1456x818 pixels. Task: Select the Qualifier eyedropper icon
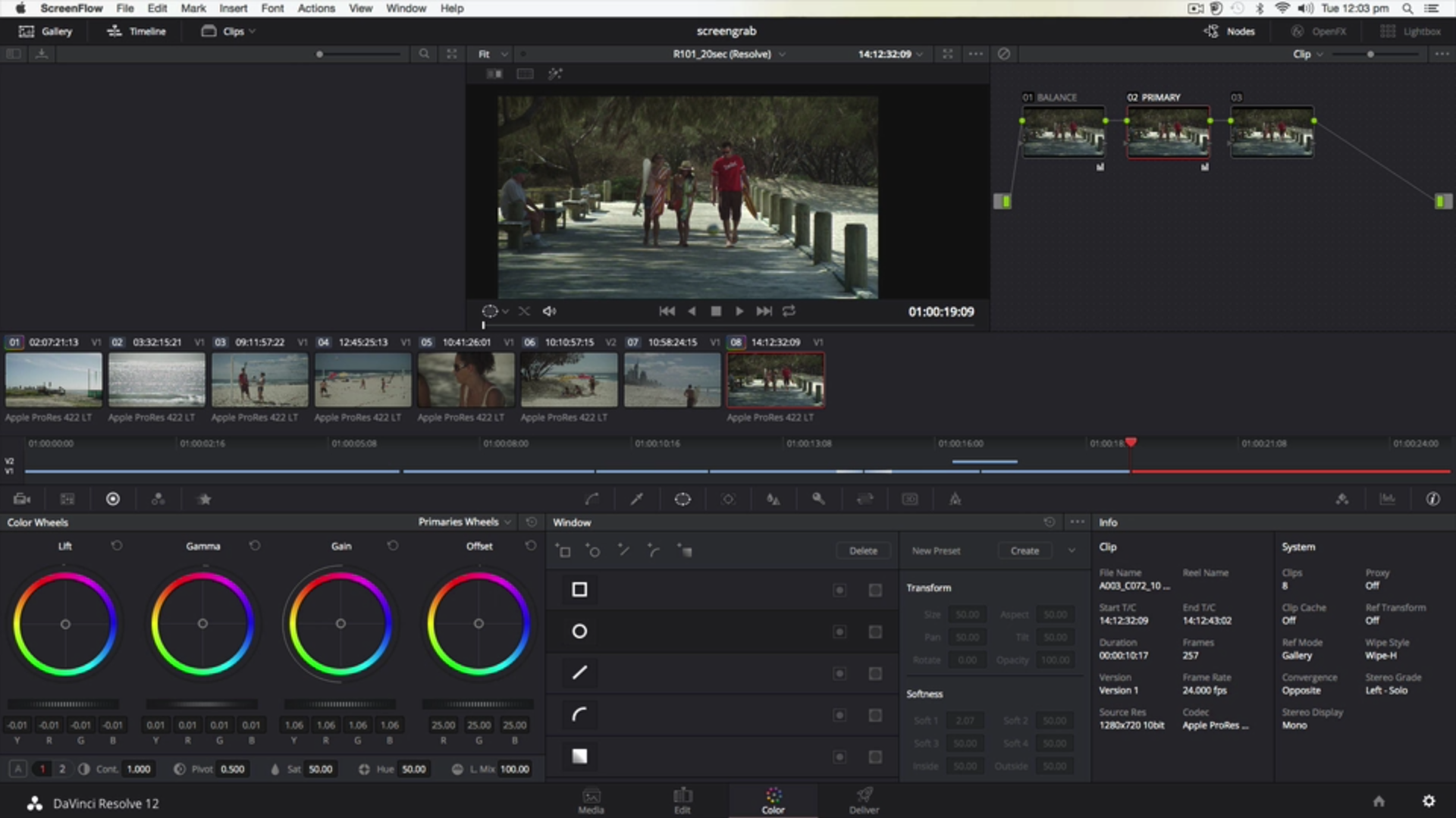[637, 499]
